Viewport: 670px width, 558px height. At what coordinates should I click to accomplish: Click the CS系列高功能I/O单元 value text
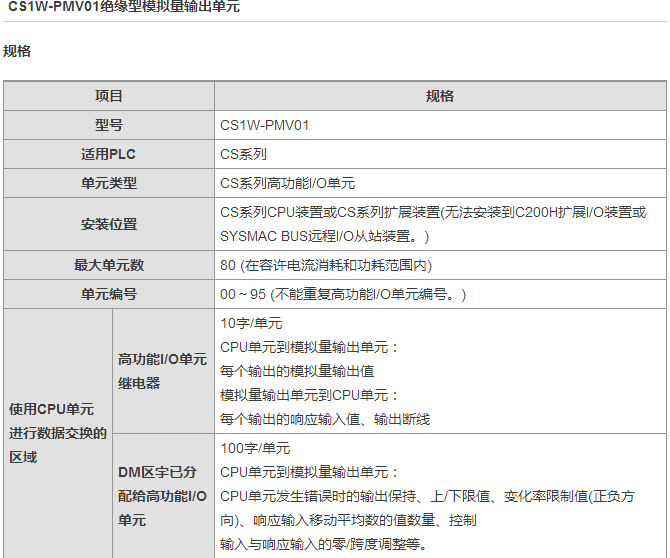[x=288, y=183]
